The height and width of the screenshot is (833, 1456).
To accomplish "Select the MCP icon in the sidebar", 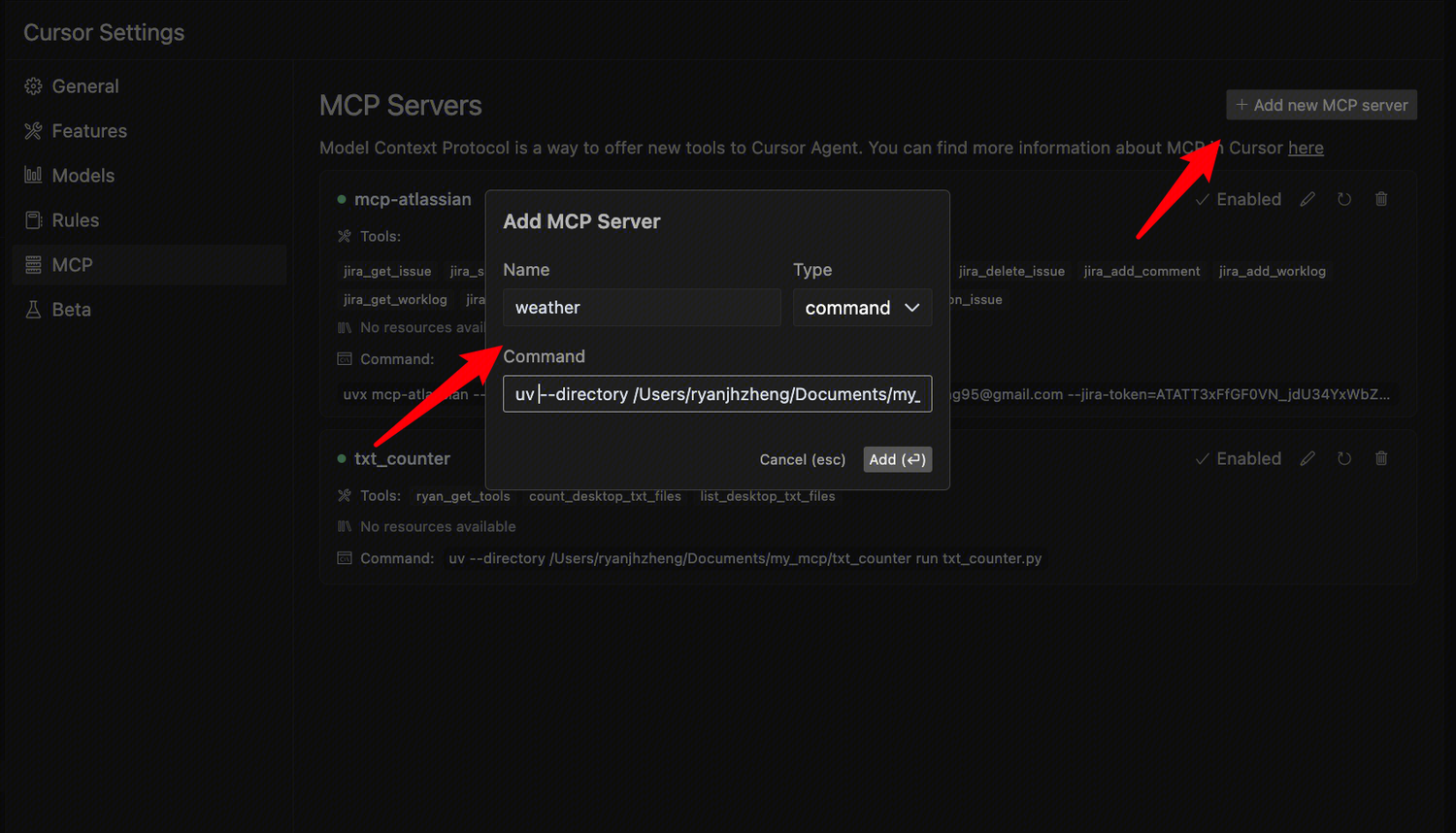I will tap(34, 264).
